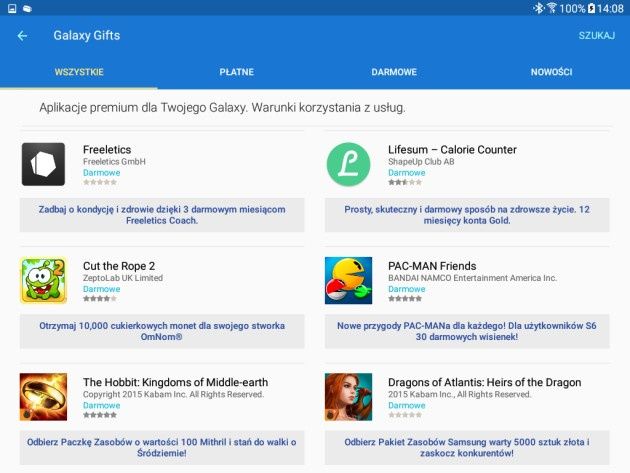Click the star rating of Freeletics
This screenshot has height=473, width=630.
100,182
